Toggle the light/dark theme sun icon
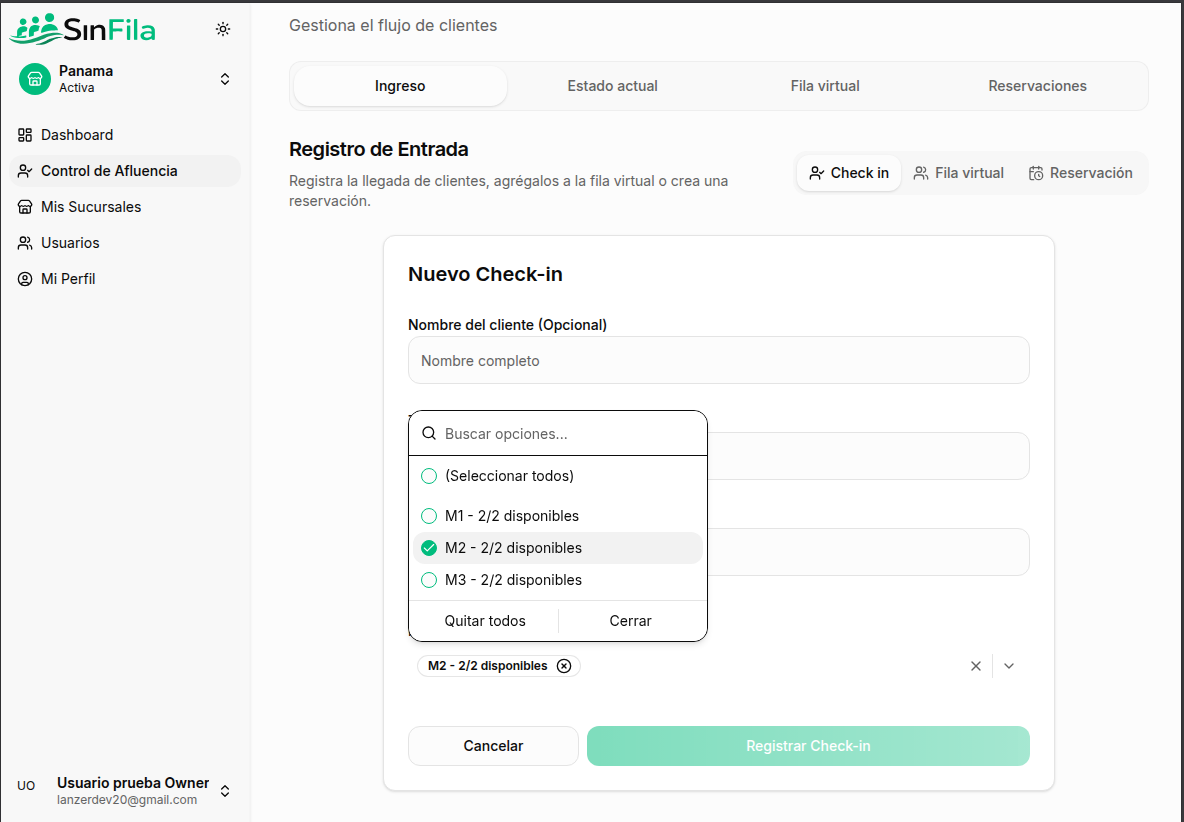 (223, 29)
